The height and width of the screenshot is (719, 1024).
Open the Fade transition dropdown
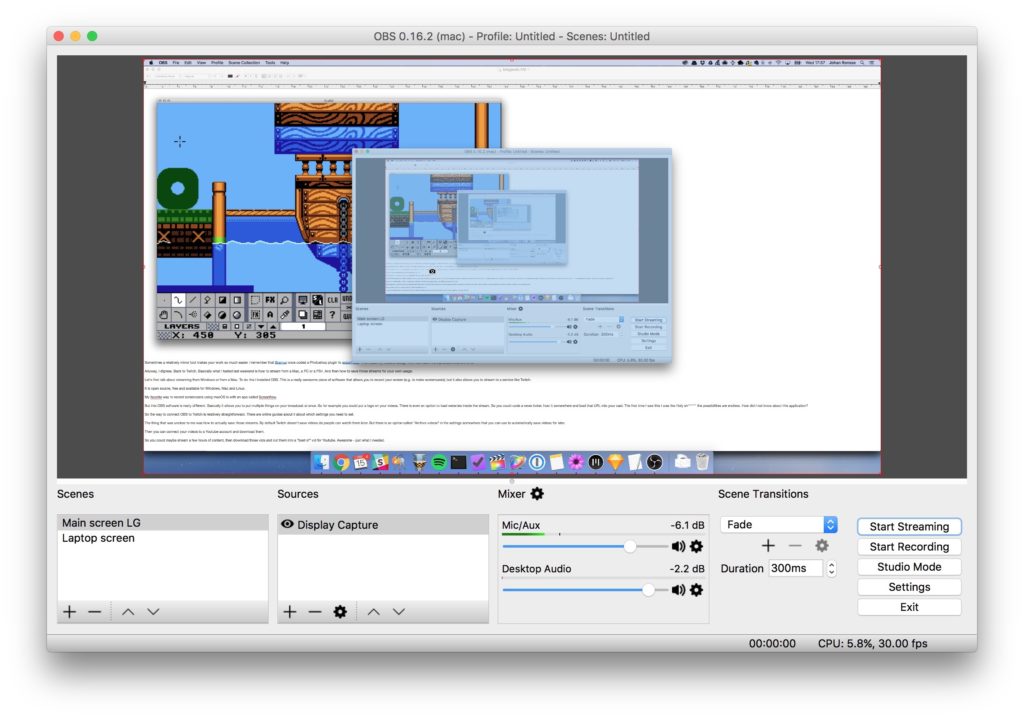click(x=779, y=524)
